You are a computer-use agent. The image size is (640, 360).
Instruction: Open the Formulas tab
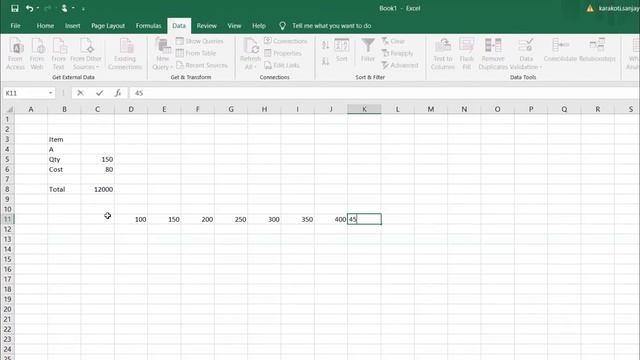tap(148, 26)
